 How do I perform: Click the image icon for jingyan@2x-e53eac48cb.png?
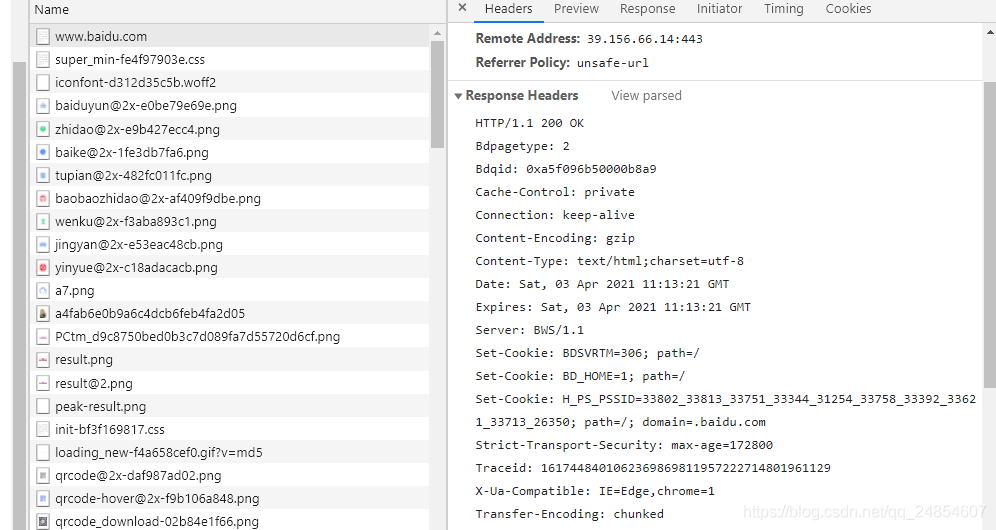(43, 244)
